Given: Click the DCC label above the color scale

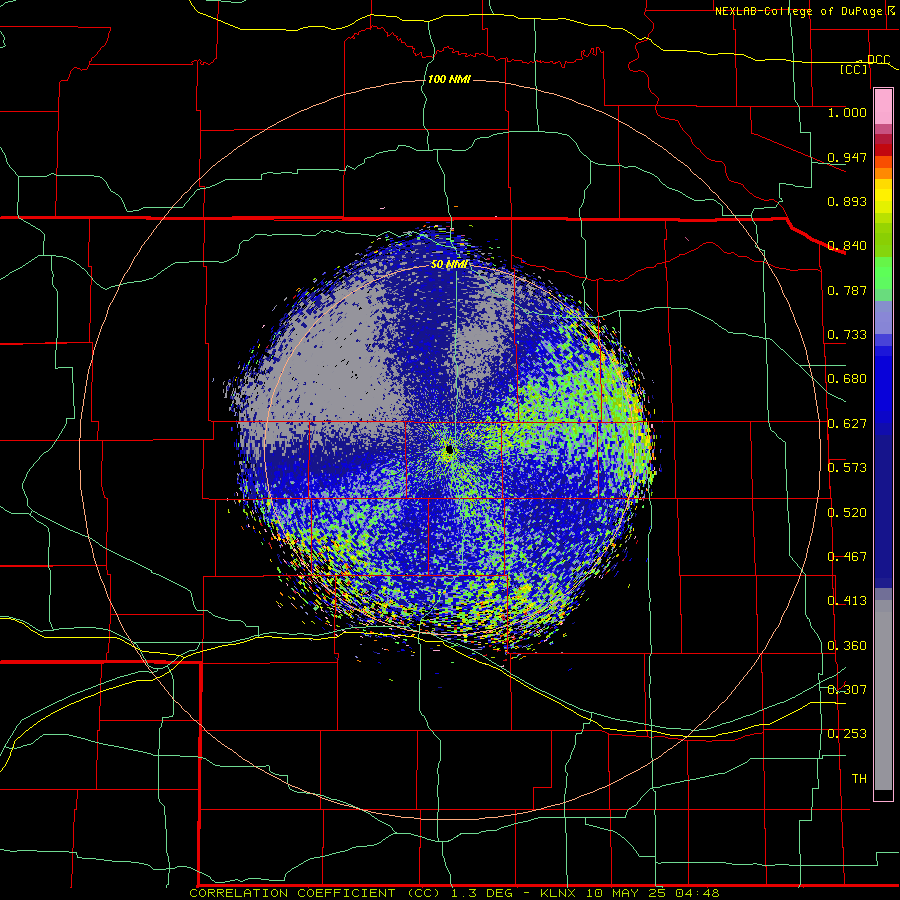Looking at the screenshot, I should pos(878,60).
